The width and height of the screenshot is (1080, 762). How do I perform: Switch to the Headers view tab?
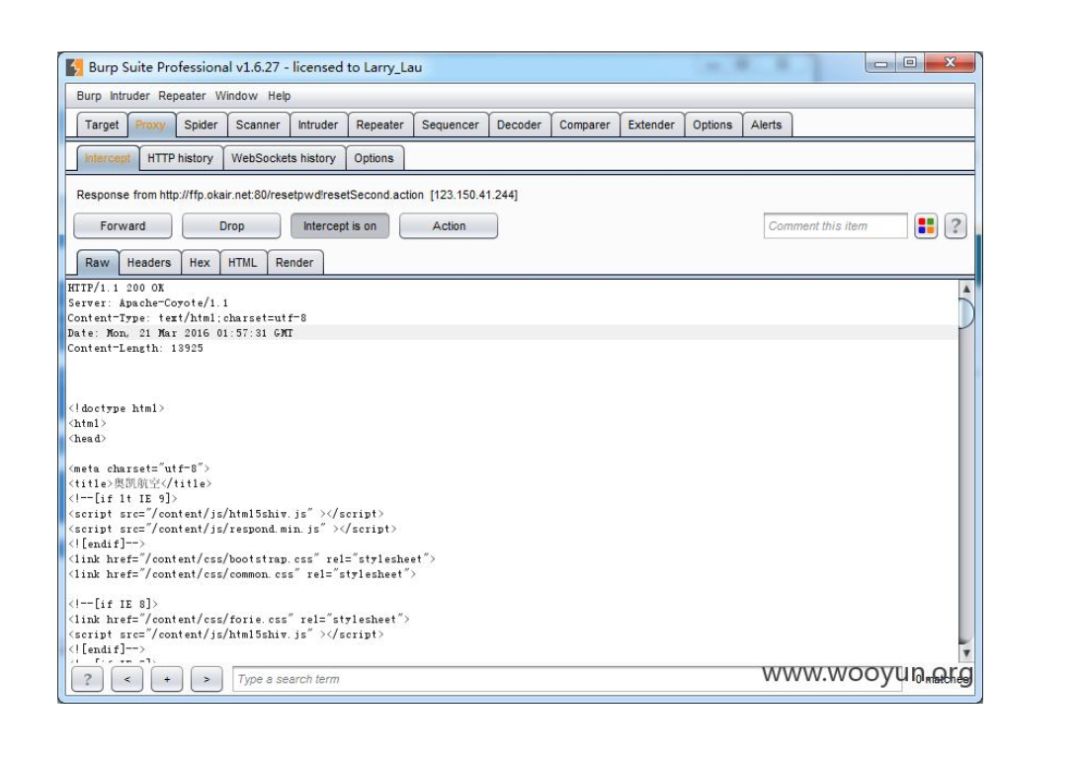[149, 262]
